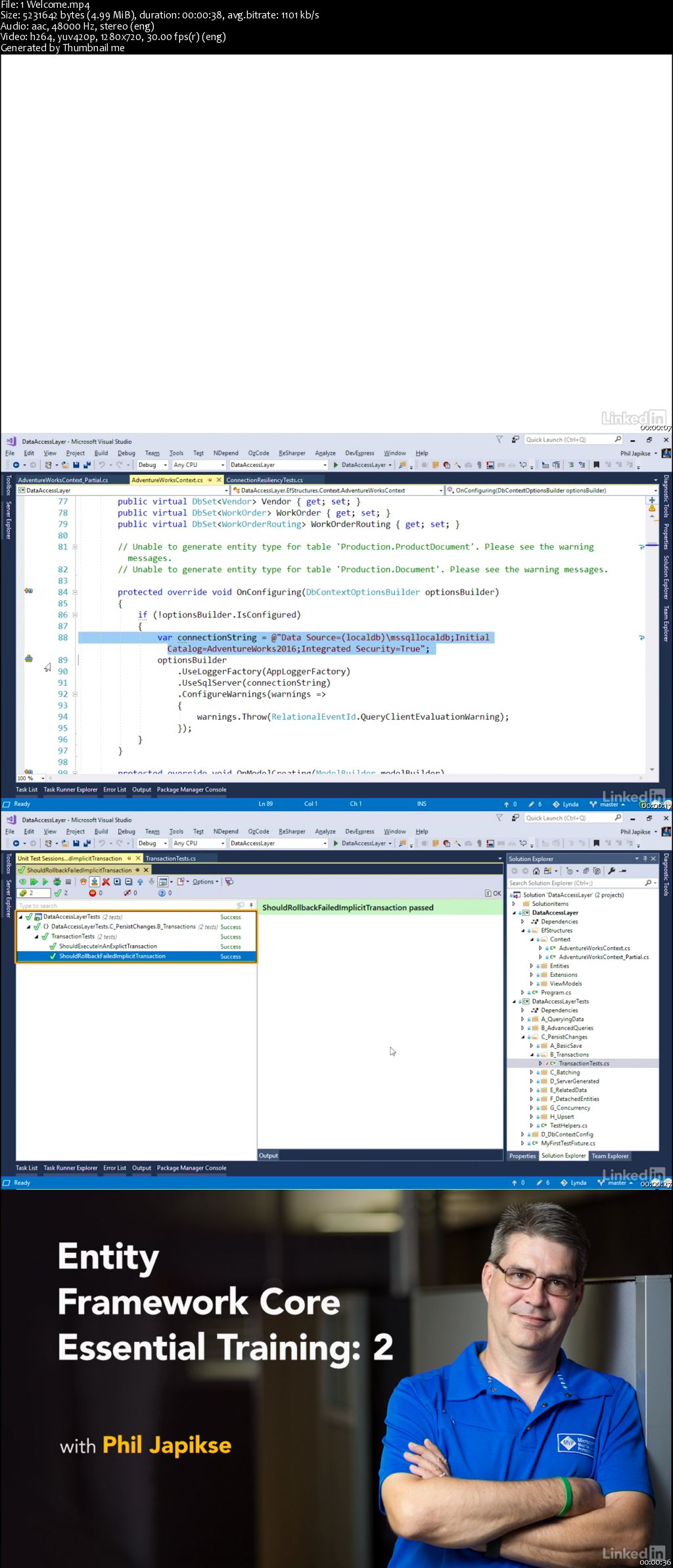
Task: Open Pending Changes Filter clock icon in Solution Explorer
Action: point(569,870)
